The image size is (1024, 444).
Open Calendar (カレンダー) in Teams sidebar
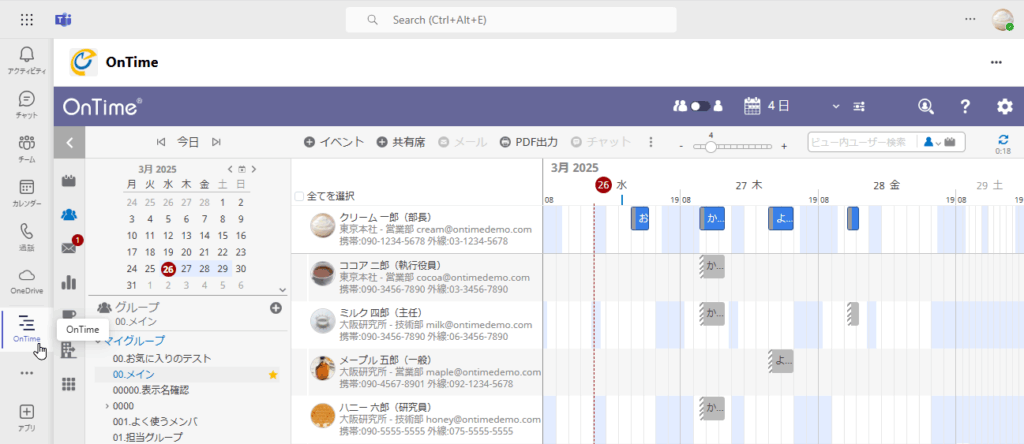[27, 194]
